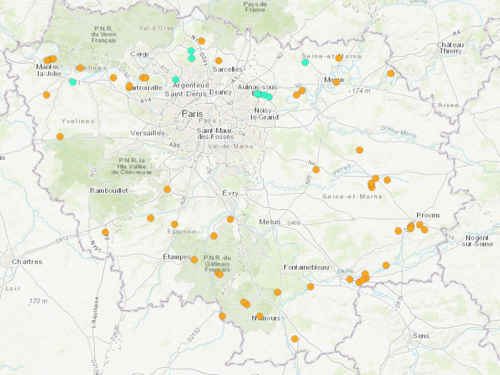Click the southernmost orange marker below Nemours

294,339
